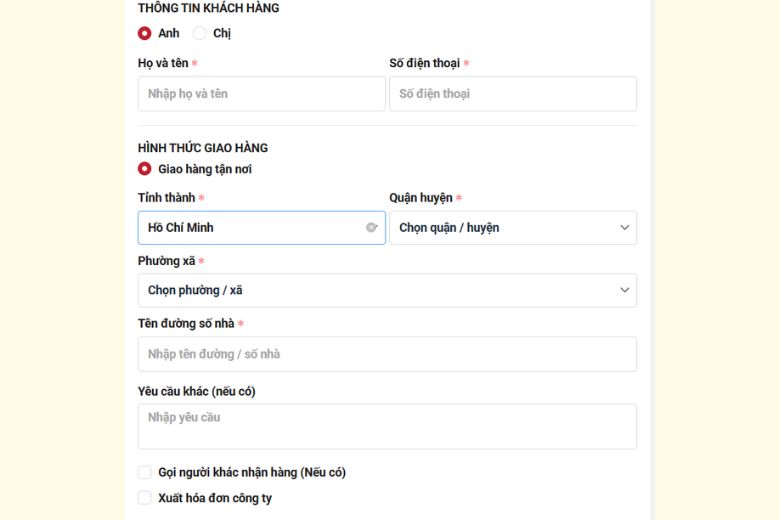Click the Số điện thoại field label
Screen dimensions: 780x520
tap(424, 63)
